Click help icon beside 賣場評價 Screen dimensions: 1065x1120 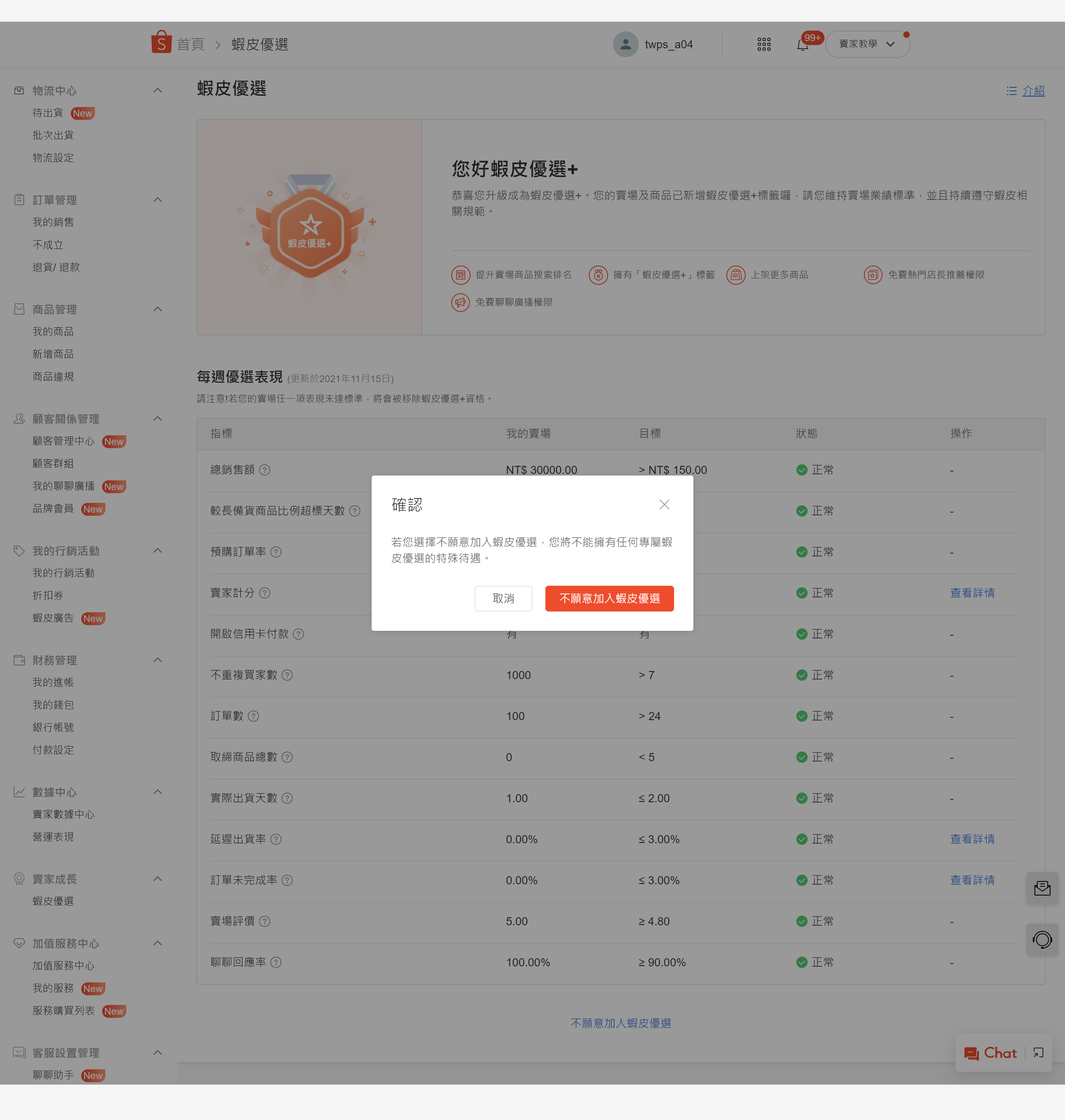click(265, 921)
